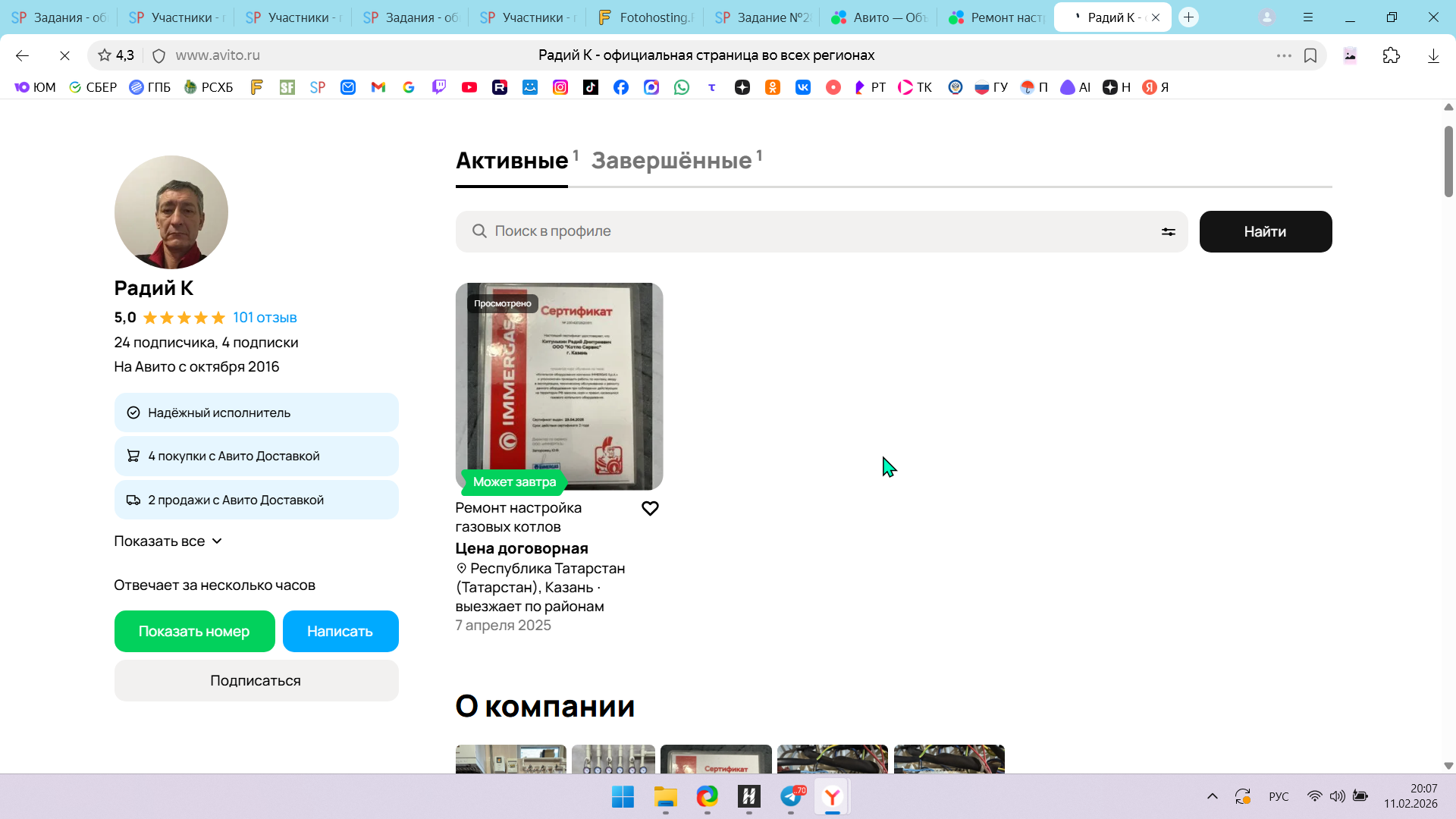Bookmark this page with the bookmark icon

1310,55
